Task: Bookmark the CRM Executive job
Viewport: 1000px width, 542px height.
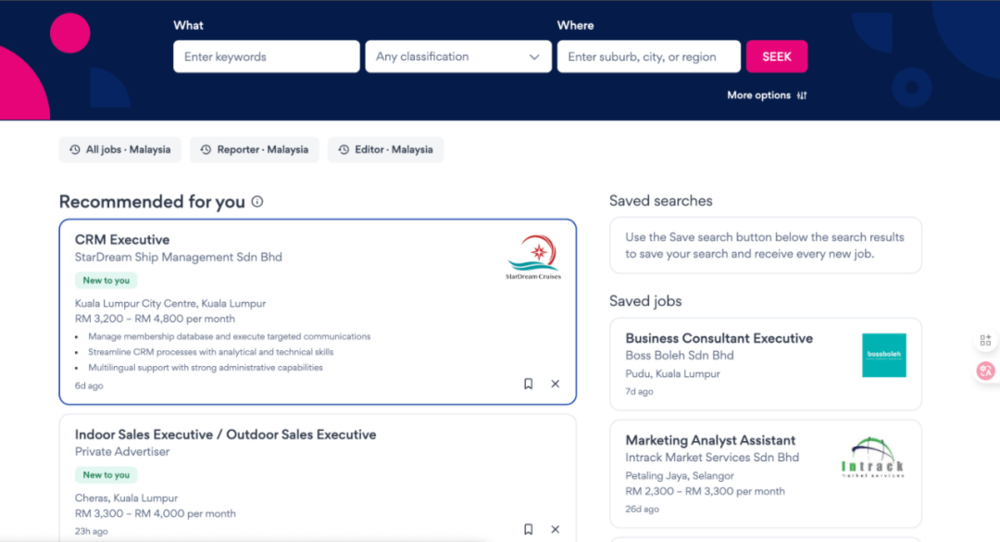Action: coord(528,384)
